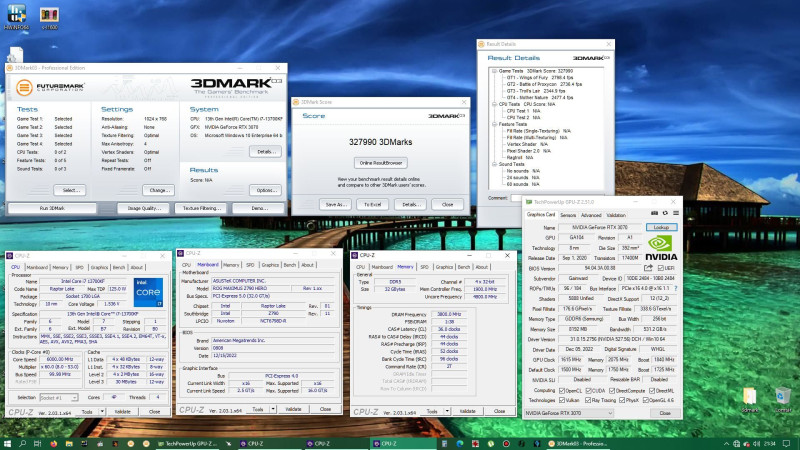The image size is (800, 450).
Task: Toggle the PhysX checkbox in GPU-Z
Action: pos(622,401)
